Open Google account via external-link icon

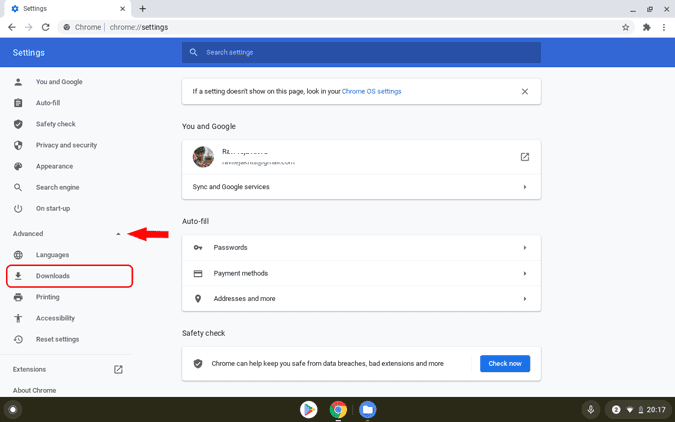[x=525, y=157]
